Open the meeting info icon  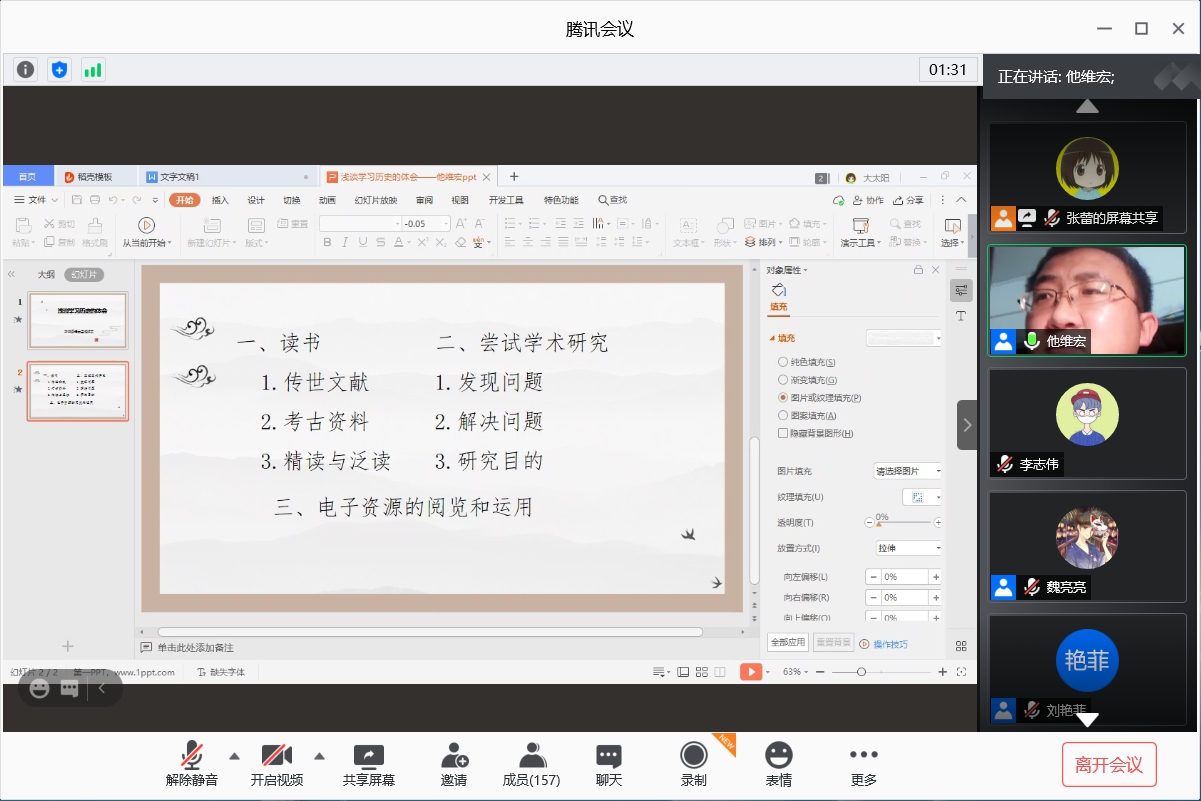(x=26, y=69)
